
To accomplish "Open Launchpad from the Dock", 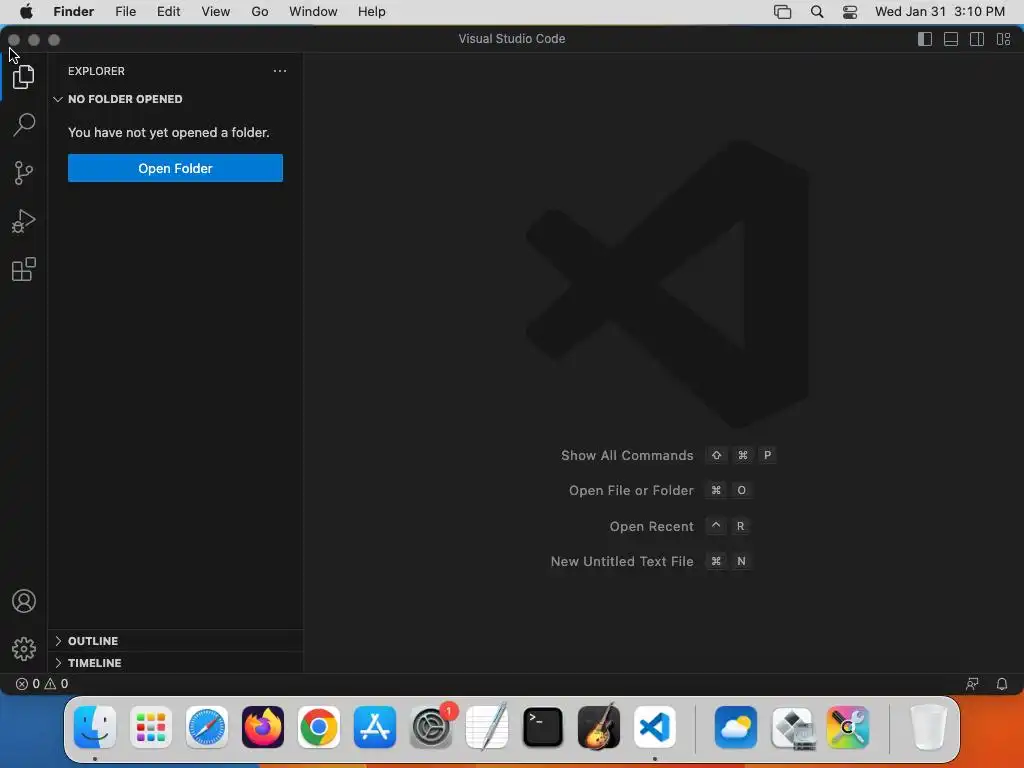I will (151, 727).
